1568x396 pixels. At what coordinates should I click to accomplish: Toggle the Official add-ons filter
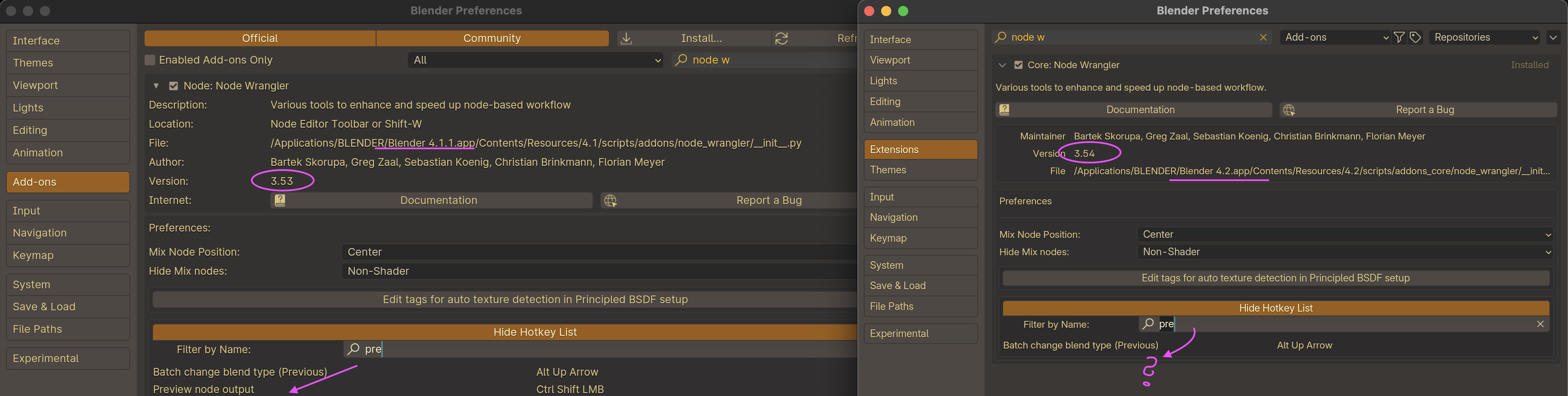[x=260, y=38]
